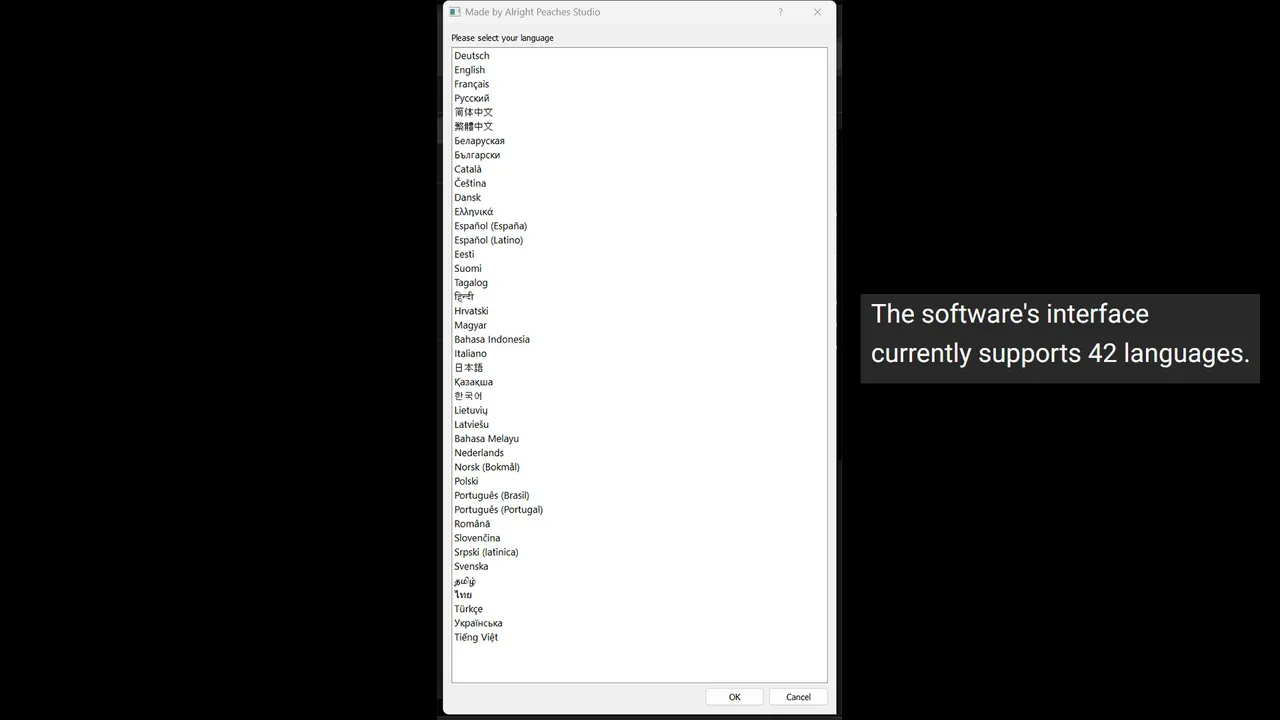Pick Русский in the language list

(472, 98)
